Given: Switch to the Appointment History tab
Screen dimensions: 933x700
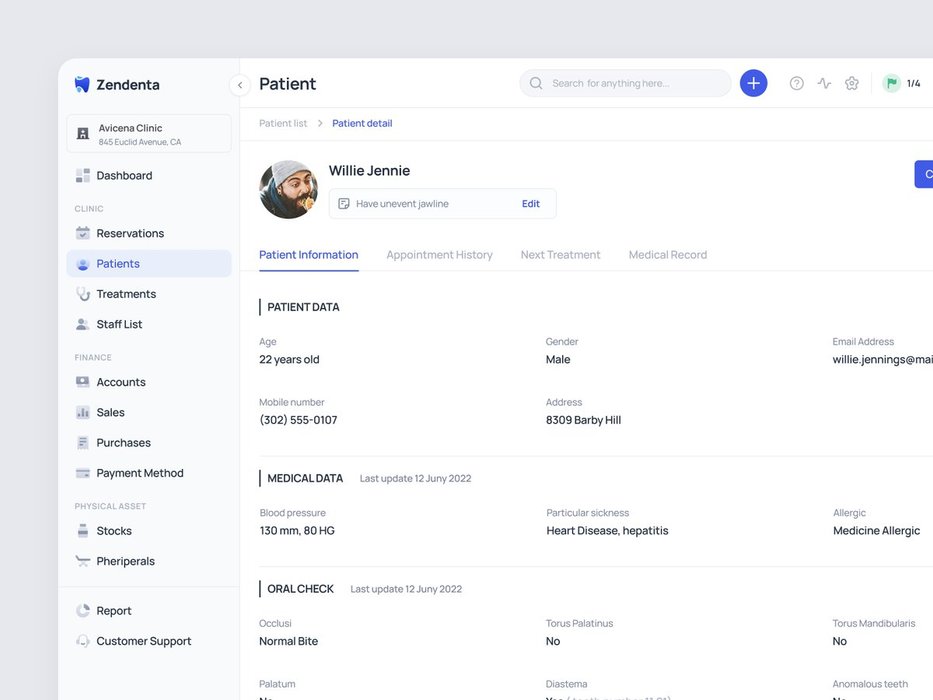Looking at the screenshot, I should (439, 255).
